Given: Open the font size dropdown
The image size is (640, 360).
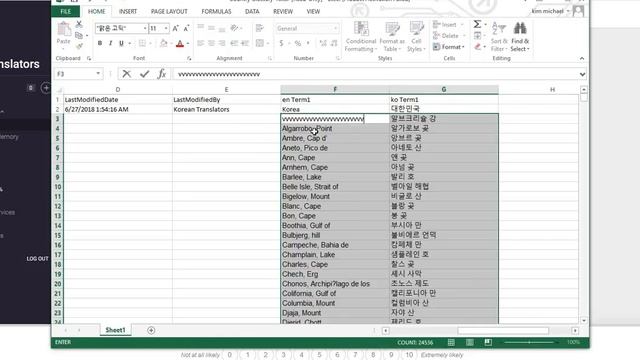Looking at the screenshot, I should [x=166, y=28].
